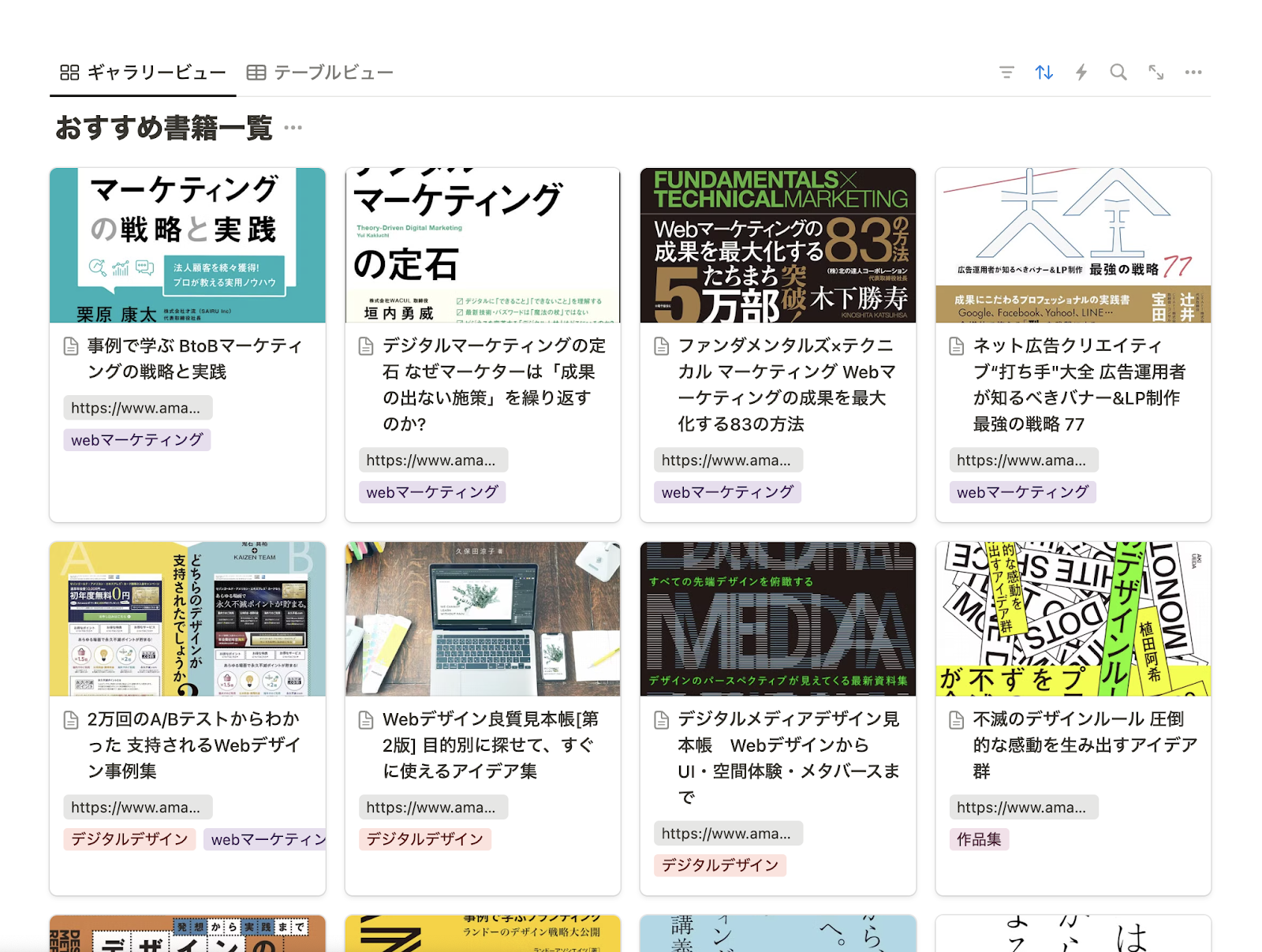
Task: Open the 事例で学ぶ BtoBマーケティングの戦略と実践 card title
Action: coord(195,359)
